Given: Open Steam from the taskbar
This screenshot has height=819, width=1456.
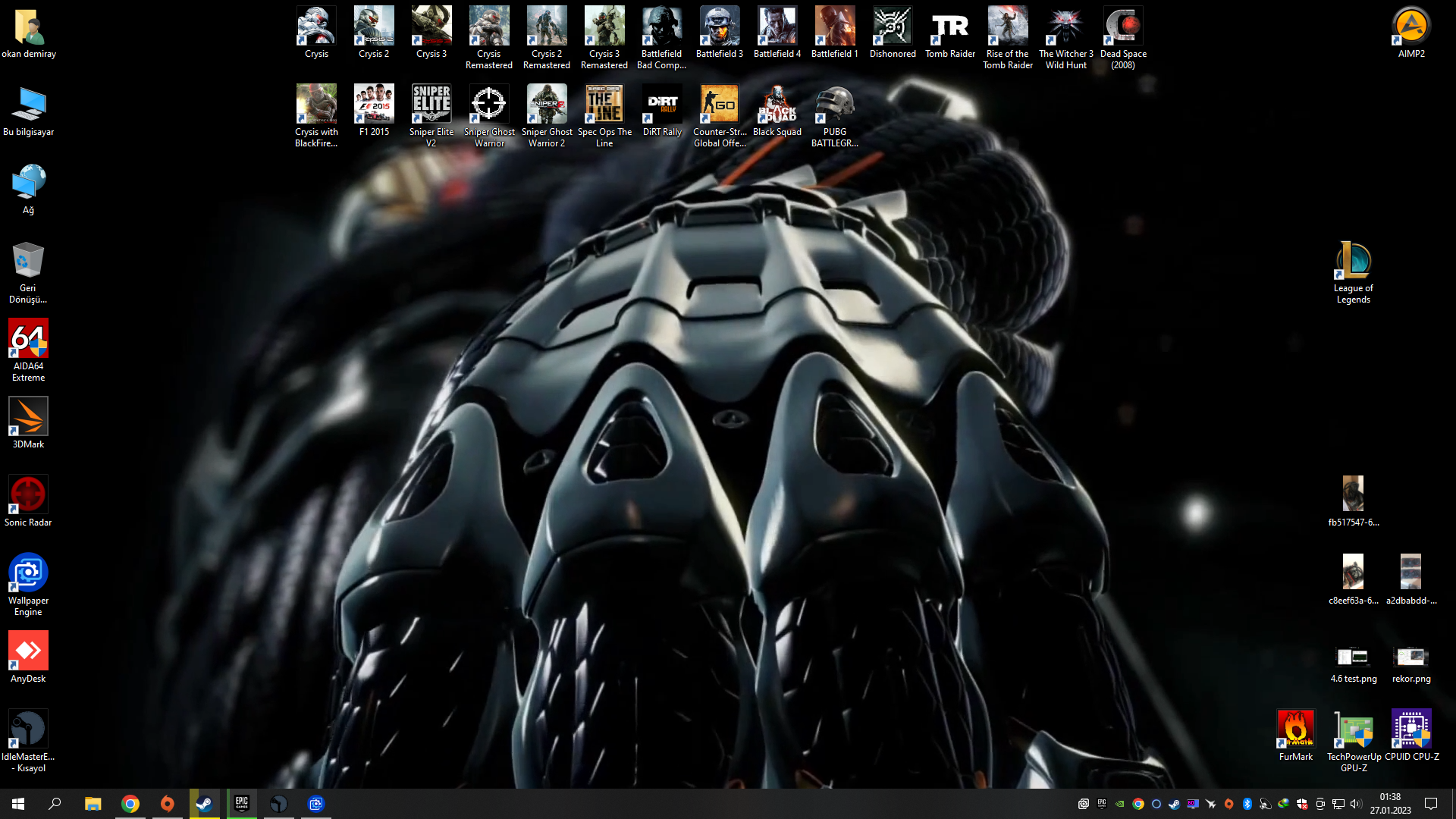Looking at the screenshot, I should click(x=204, y=804).
